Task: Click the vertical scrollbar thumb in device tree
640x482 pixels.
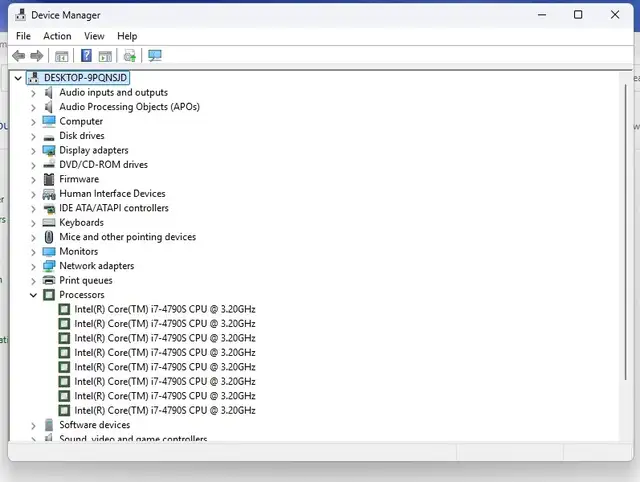Action: pyautogui.click(x=625, y=233)
